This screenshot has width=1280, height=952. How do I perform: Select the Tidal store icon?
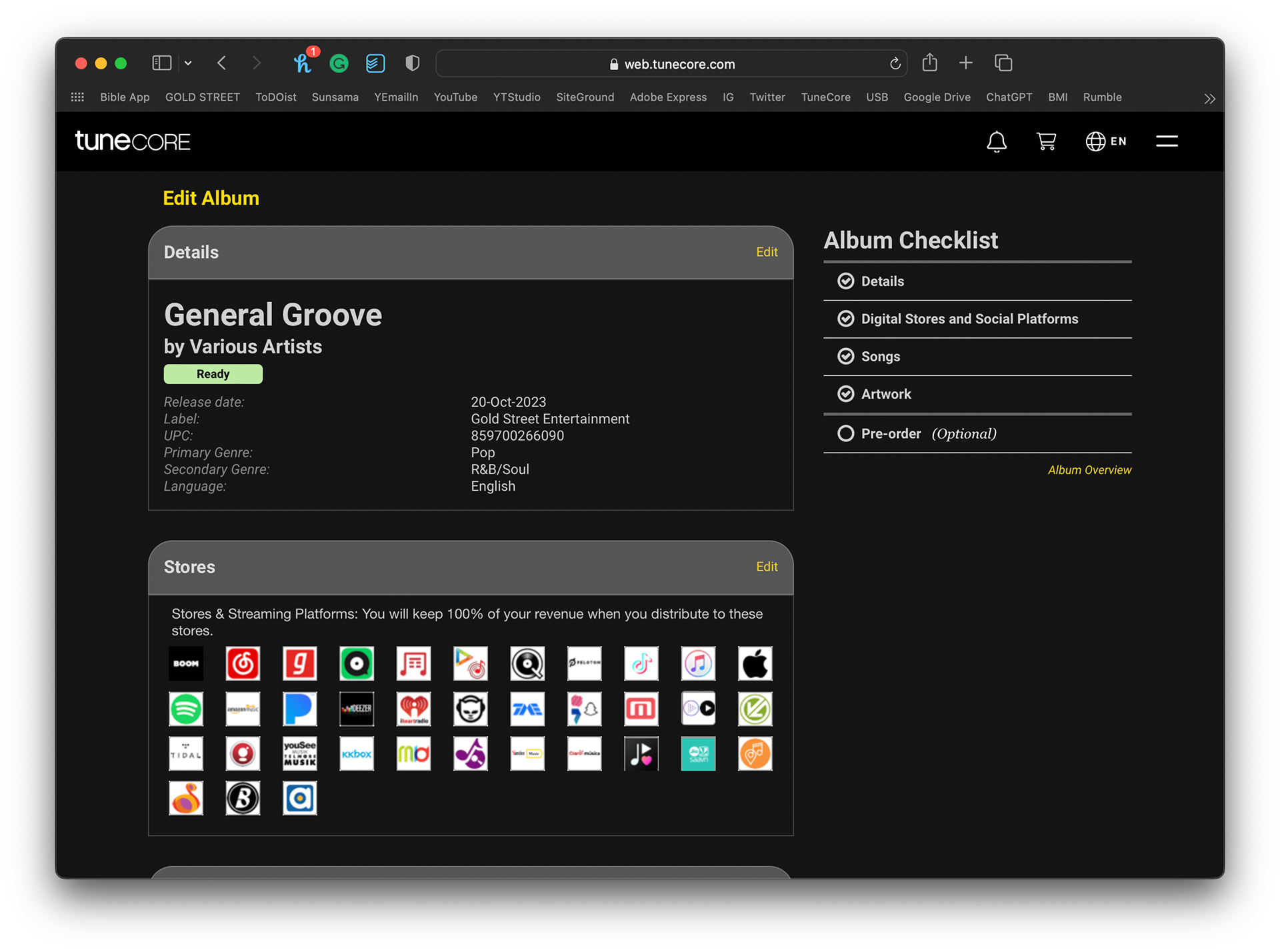pyautogui.click(x=186, y=754)
